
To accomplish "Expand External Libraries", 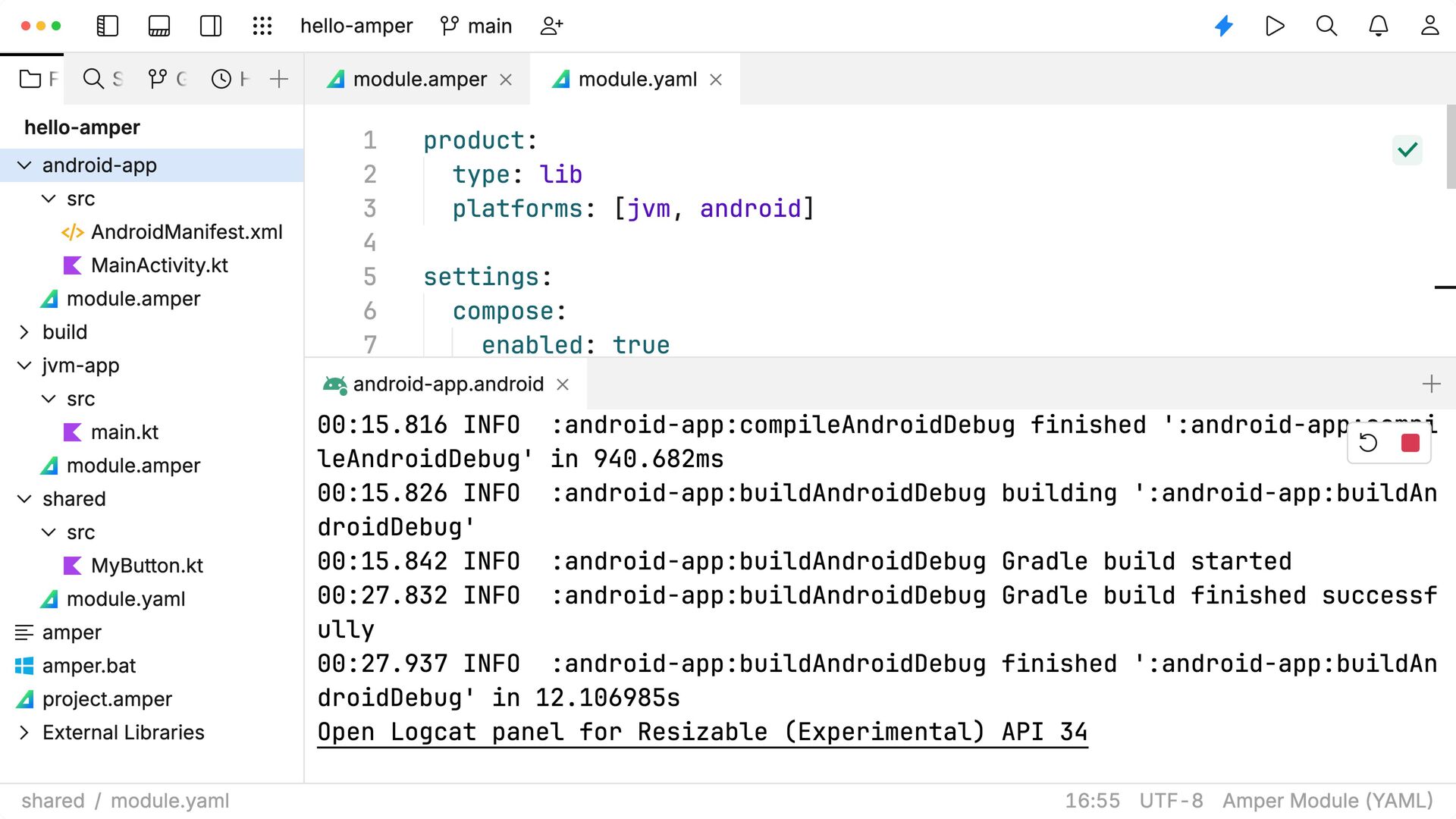I will [24, 733].
